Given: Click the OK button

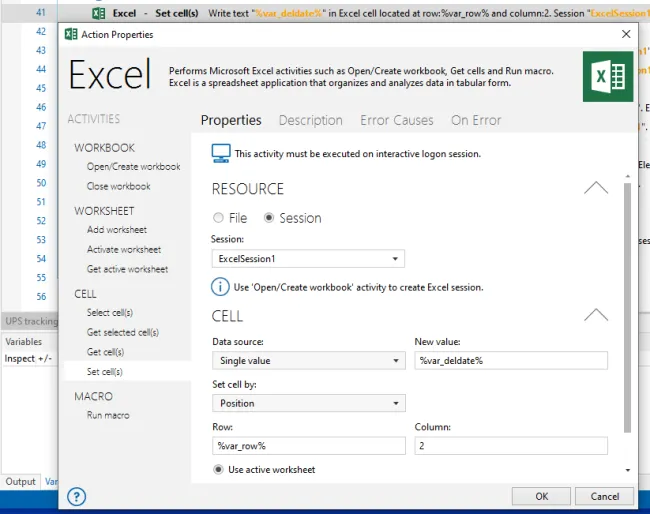Looking at the screenshot, I should tap(541, 496).
